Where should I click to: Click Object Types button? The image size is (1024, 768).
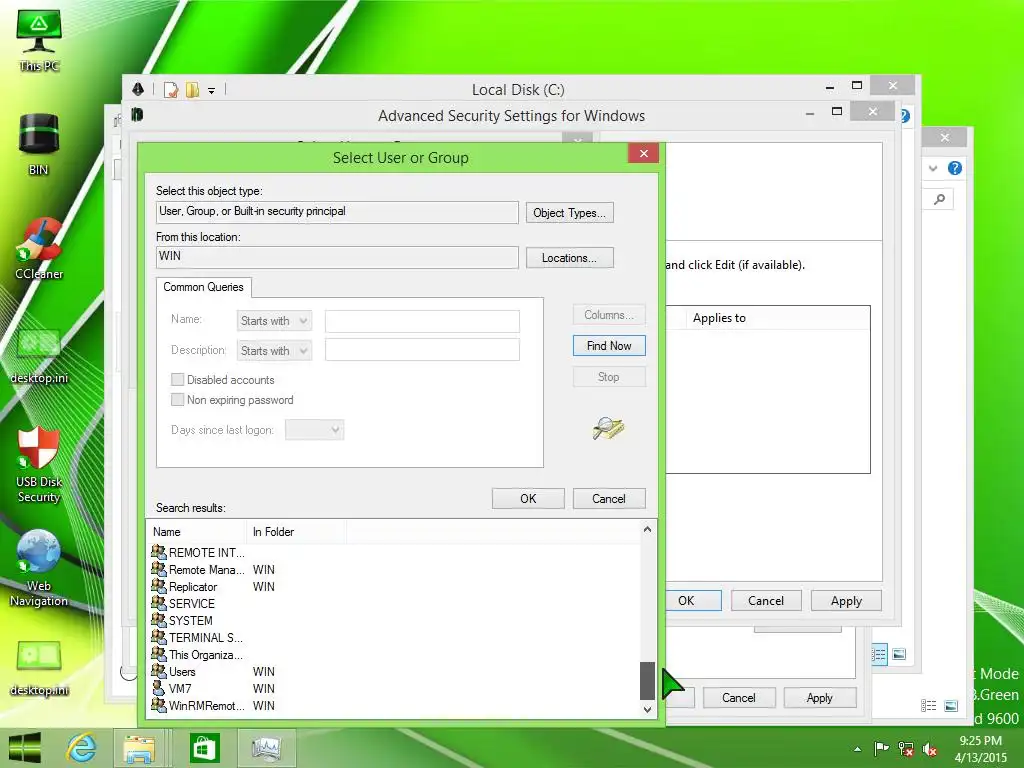(569, 213)
